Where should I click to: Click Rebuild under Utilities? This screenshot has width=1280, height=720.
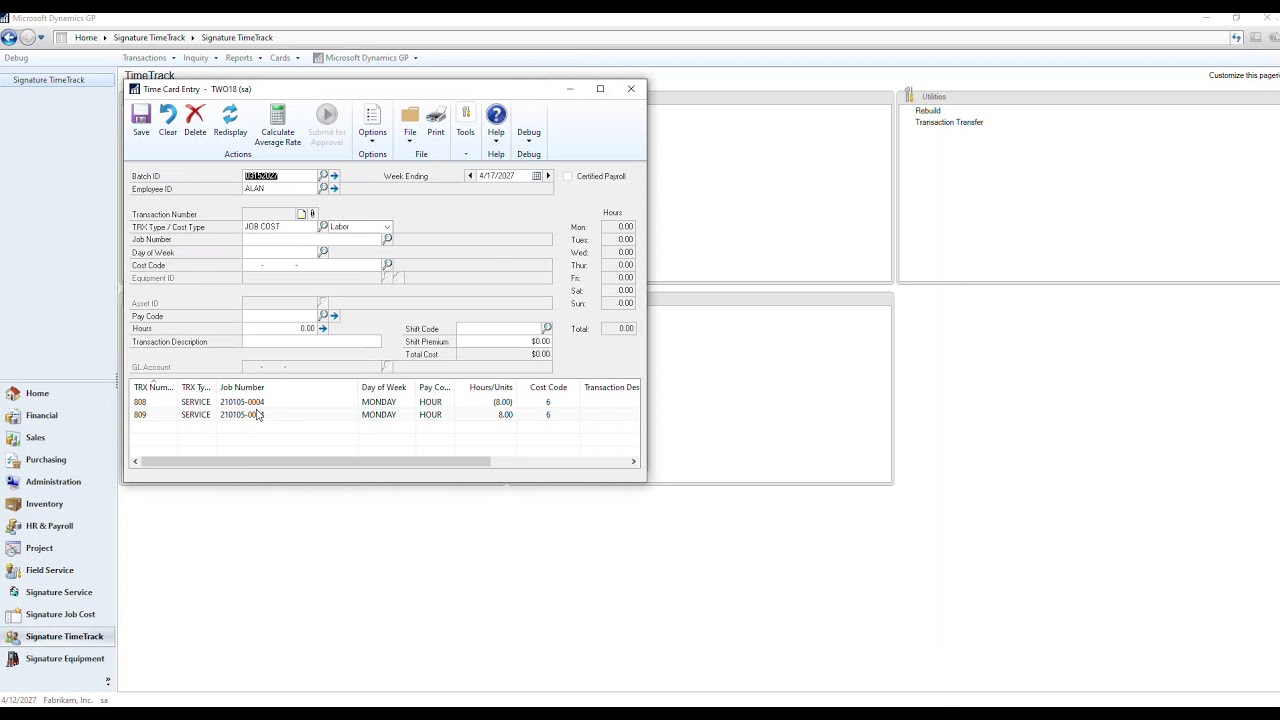pyautogui.click(x=928, y=111)
